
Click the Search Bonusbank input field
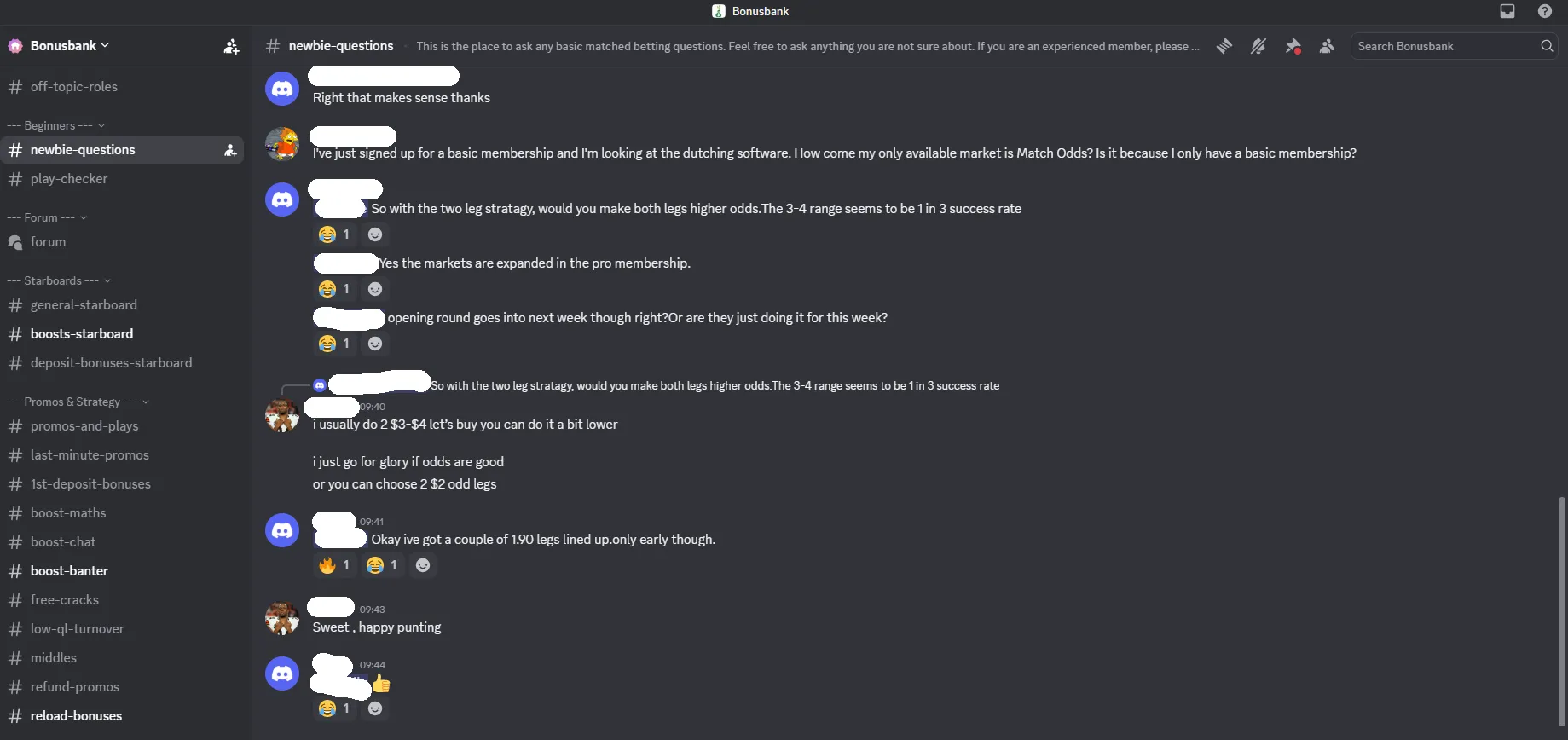pos(1441,46)
